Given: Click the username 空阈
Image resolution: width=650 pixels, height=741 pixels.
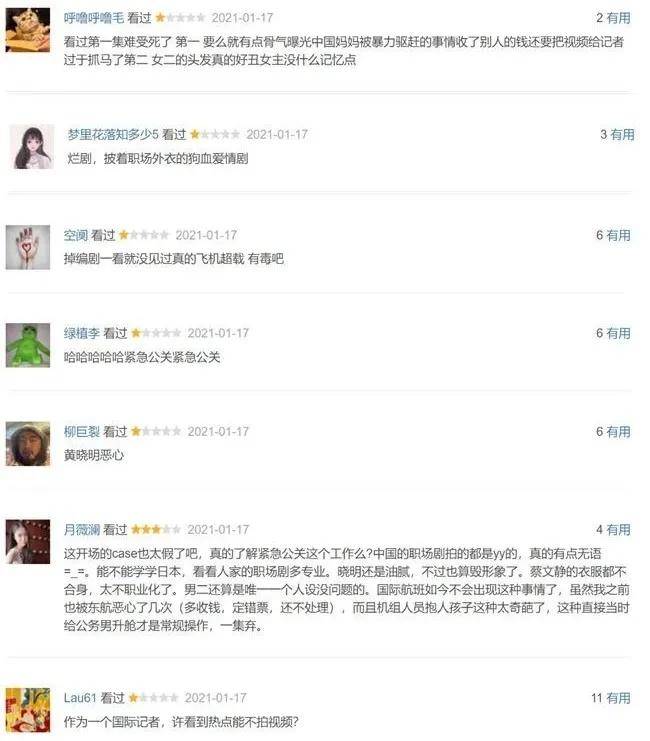Looking at the screenshot, I should [76, 235].
